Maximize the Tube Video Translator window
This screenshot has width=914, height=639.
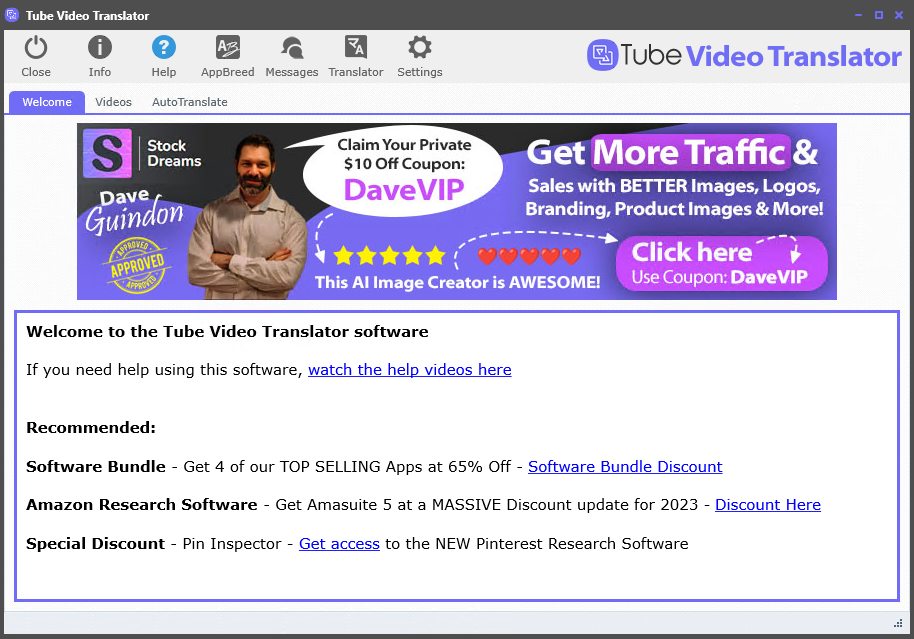878,15
